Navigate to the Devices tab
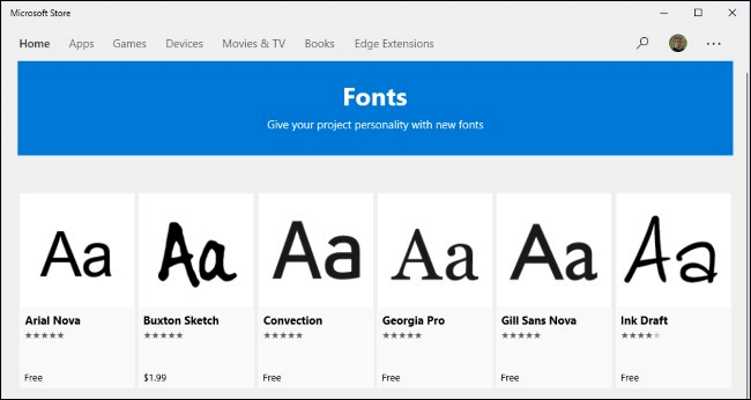The width and height of the screenshot is (751, 400). tap(184, 44)
